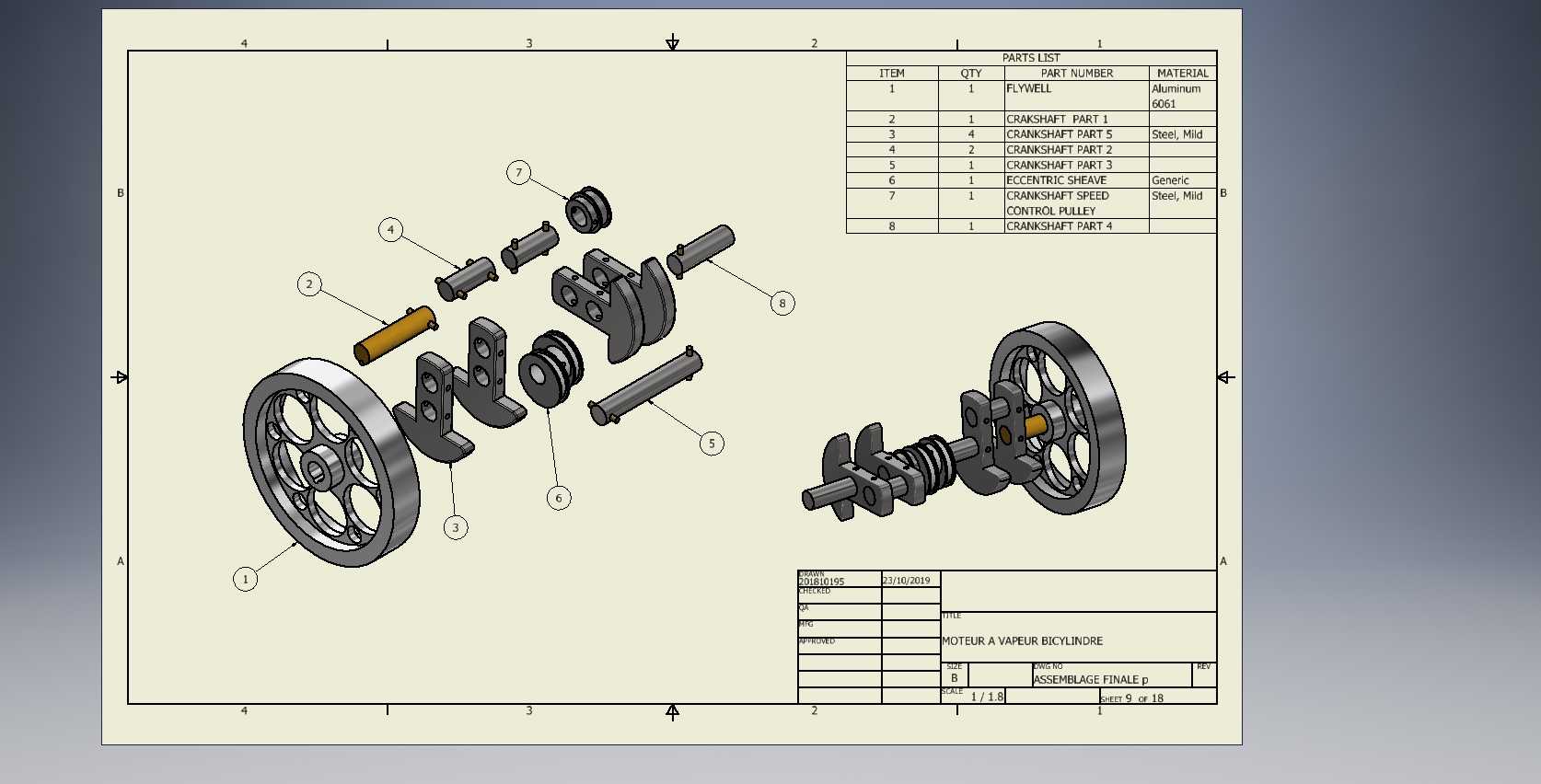Click Steel, Mild in the pulley row
The width and height of the screenshot is (1541, 784).
point(1183,203)
